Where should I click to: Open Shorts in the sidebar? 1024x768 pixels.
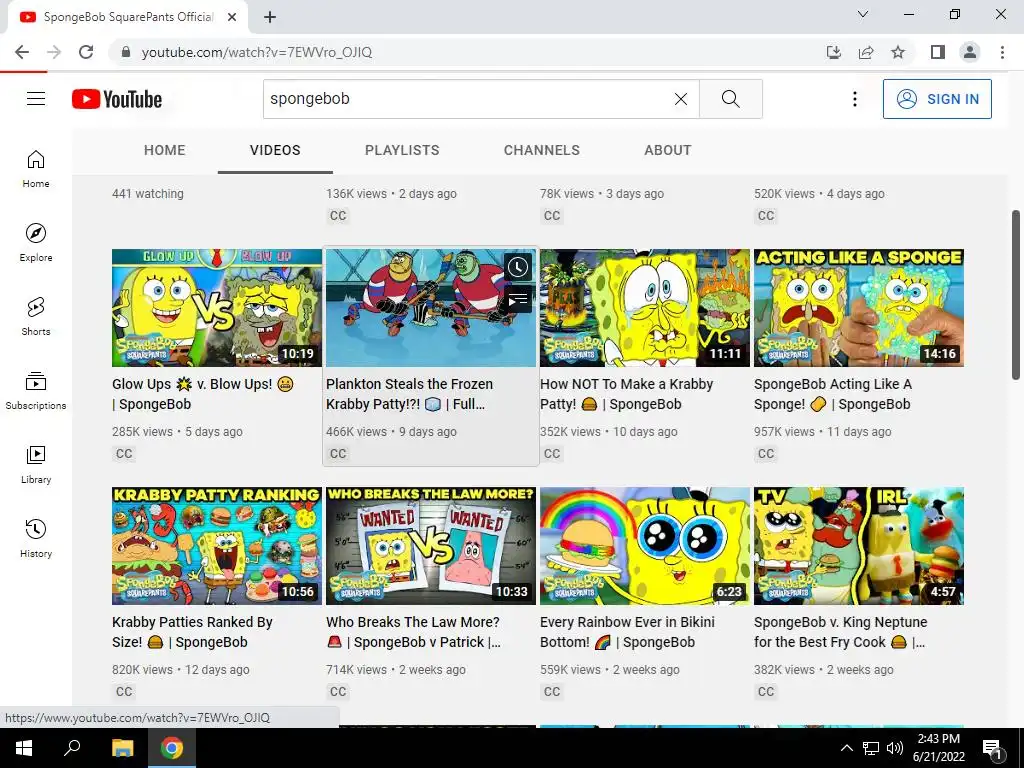pyautogui.click(x=36, y=316)
